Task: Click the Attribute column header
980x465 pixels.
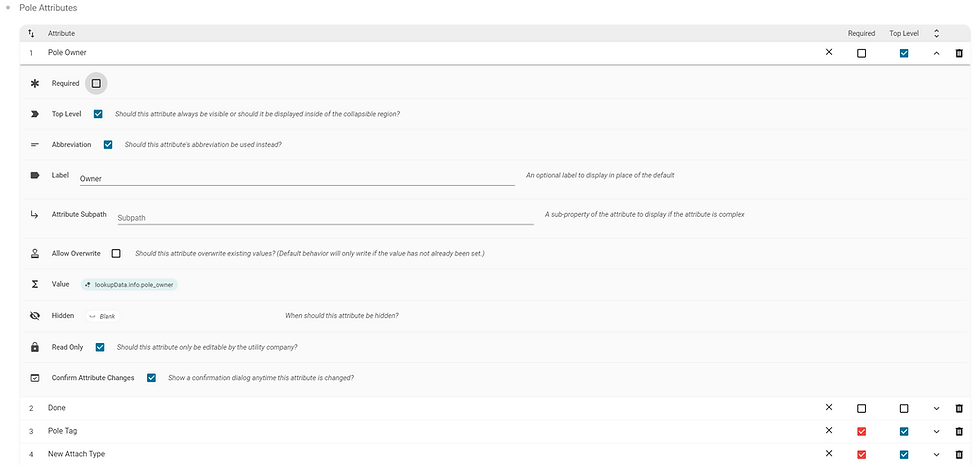Action: point(61,33)
